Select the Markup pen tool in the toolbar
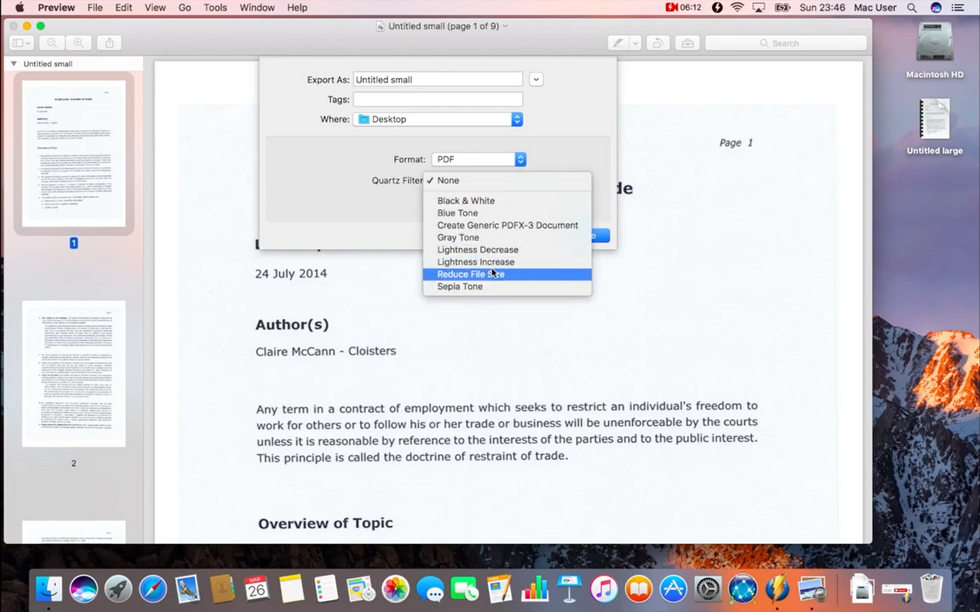The width and height of the screenshot is (980, 612). click(617, 43)
